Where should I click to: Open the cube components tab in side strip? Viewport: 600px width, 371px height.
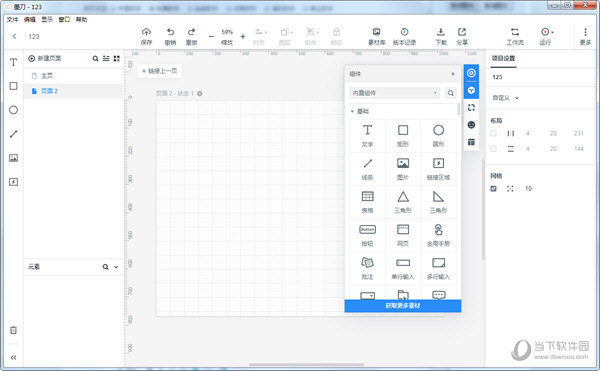(471, 91)
